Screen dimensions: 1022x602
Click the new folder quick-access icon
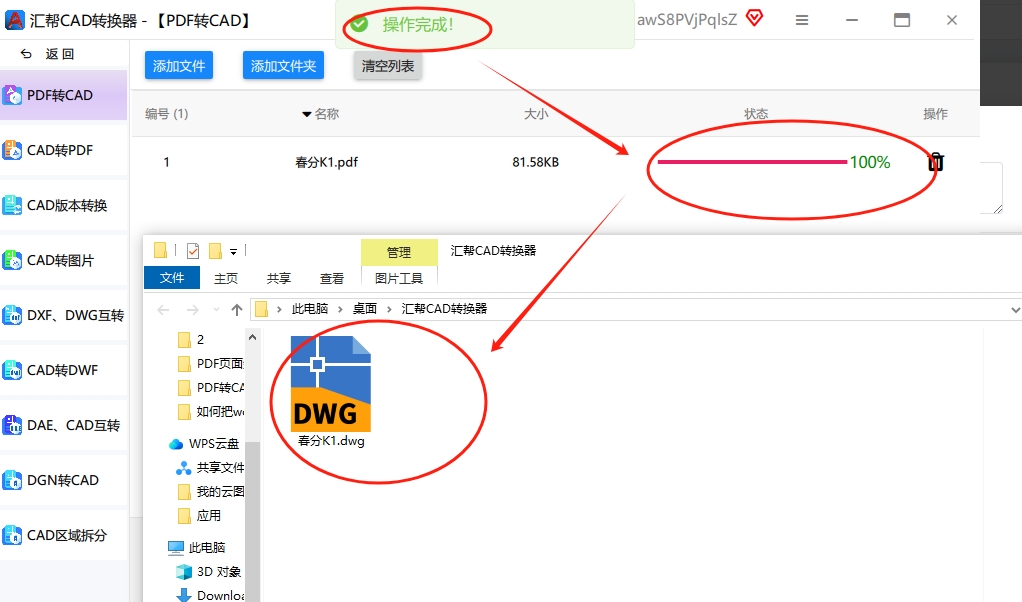pos(215,251)
